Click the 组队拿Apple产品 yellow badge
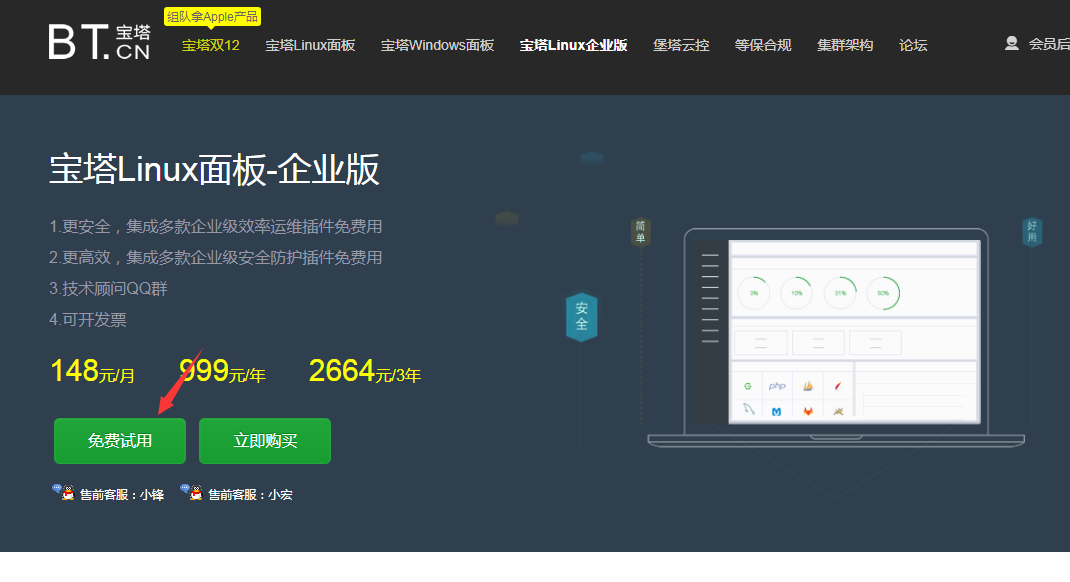The width and height of the screenshot is (1070, 582). (212, 16)
